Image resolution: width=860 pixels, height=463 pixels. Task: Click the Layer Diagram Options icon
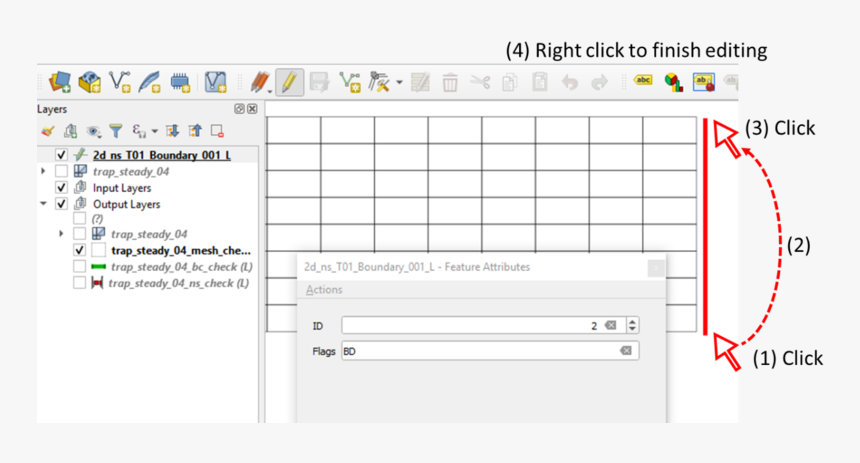[673, 82]
